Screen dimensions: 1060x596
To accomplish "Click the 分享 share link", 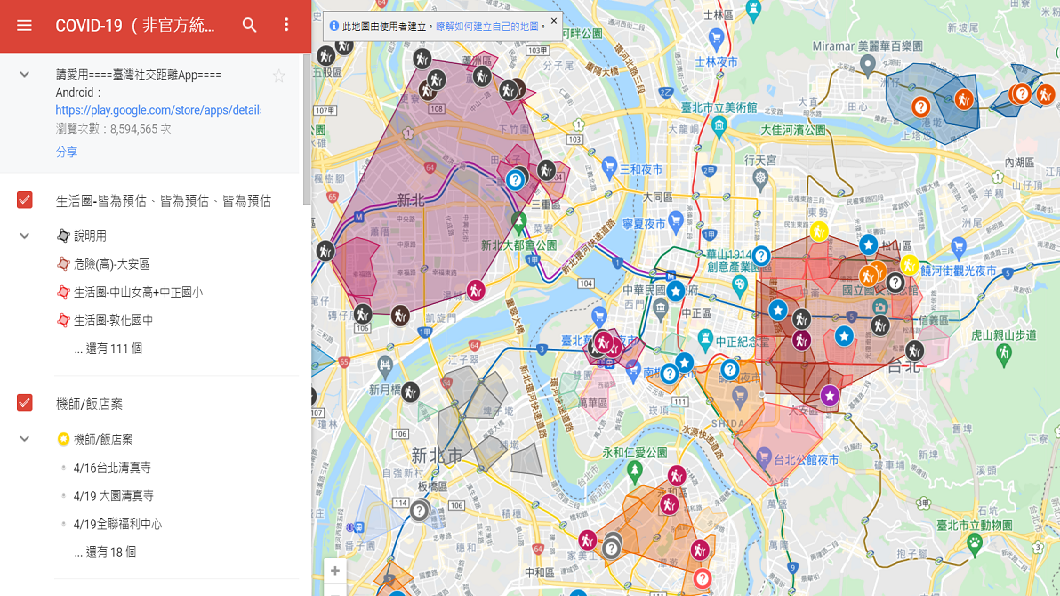I will pyautogui.click(x=66, y=151).
